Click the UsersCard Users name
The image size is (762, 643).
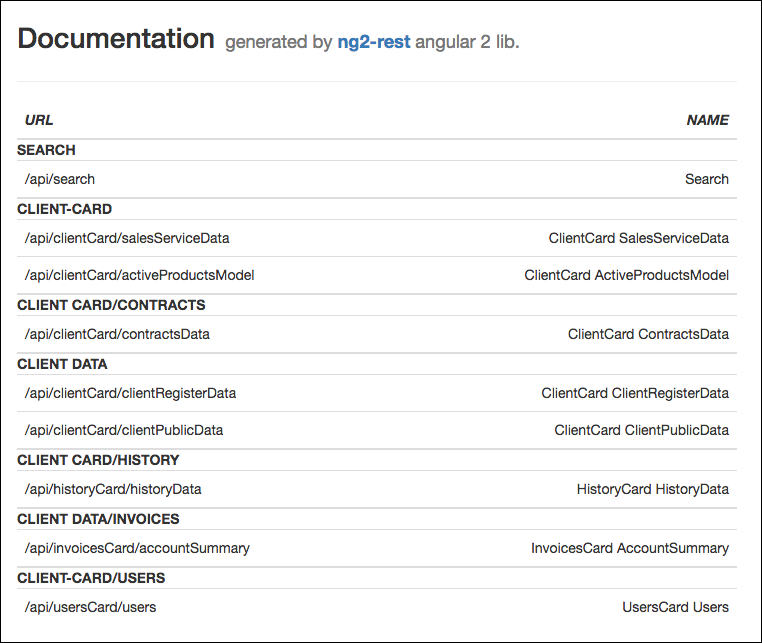coord(675,607)
